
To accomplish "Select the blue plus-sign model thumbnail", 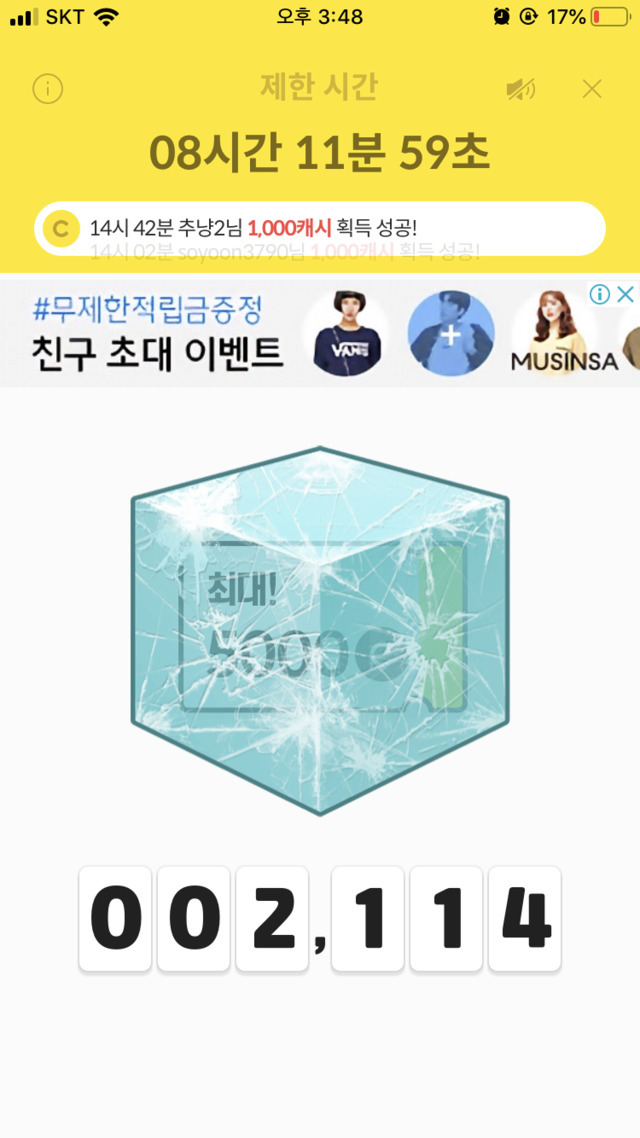I will pyautogui.click(x=451, y=333).
